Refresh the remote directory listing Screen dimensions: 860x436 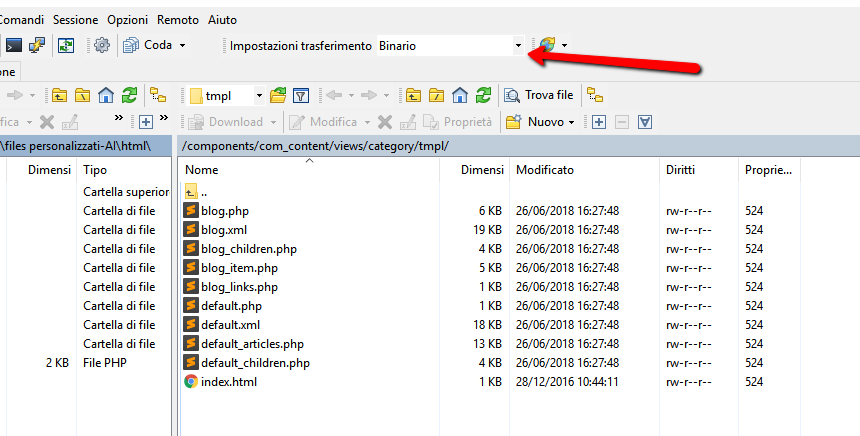pos(483,96)
